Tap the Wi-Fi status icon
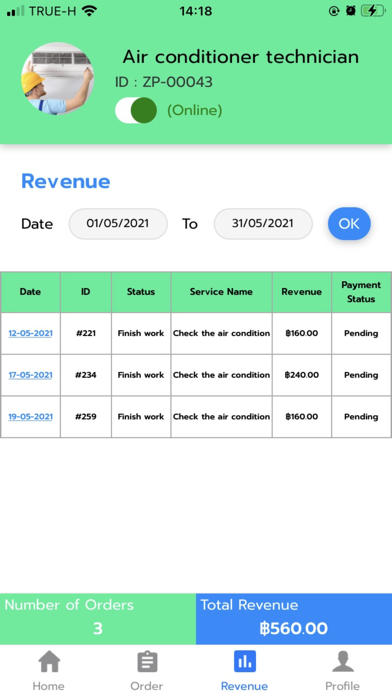392x696 pixels. pos(90,11)
